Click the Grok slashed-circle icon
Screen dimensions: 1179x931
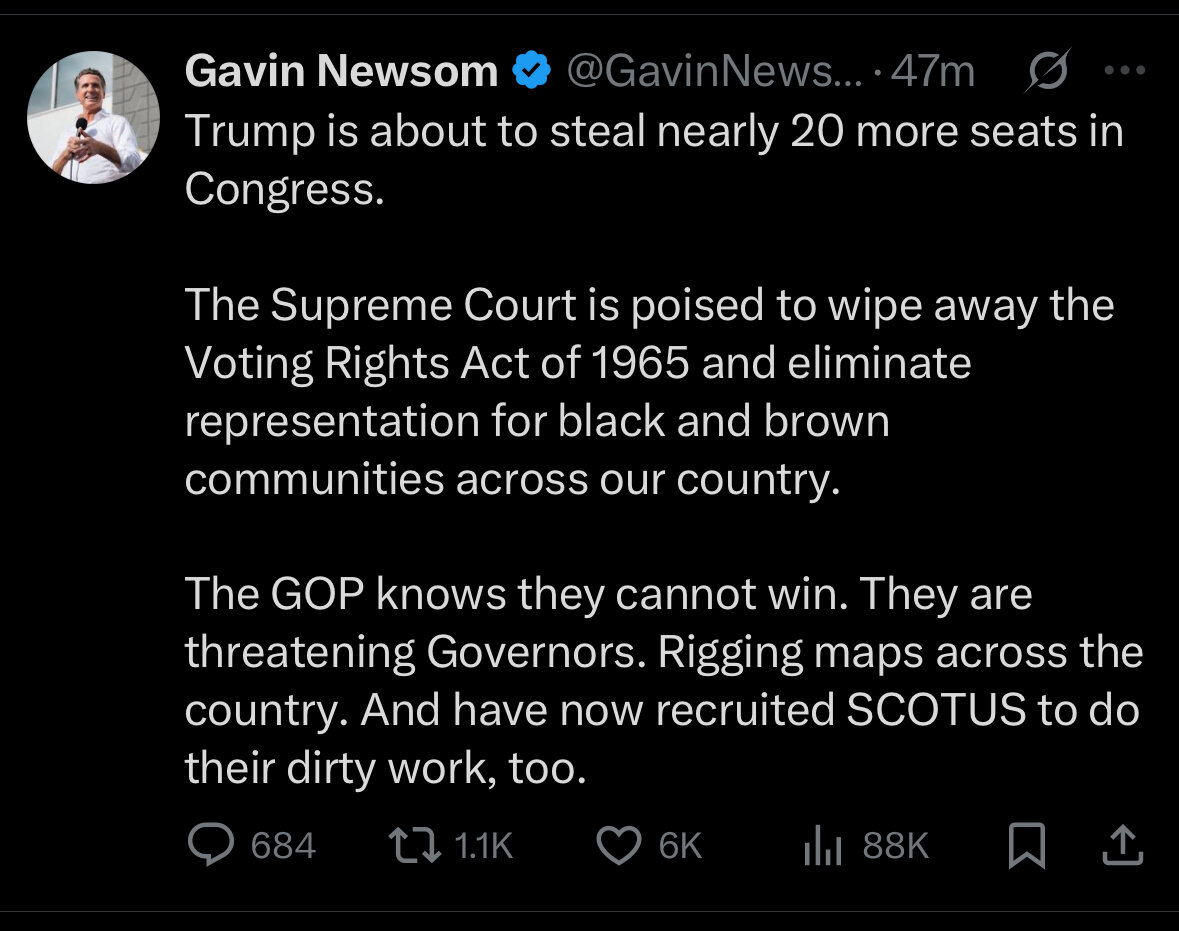coord(1047,71)
